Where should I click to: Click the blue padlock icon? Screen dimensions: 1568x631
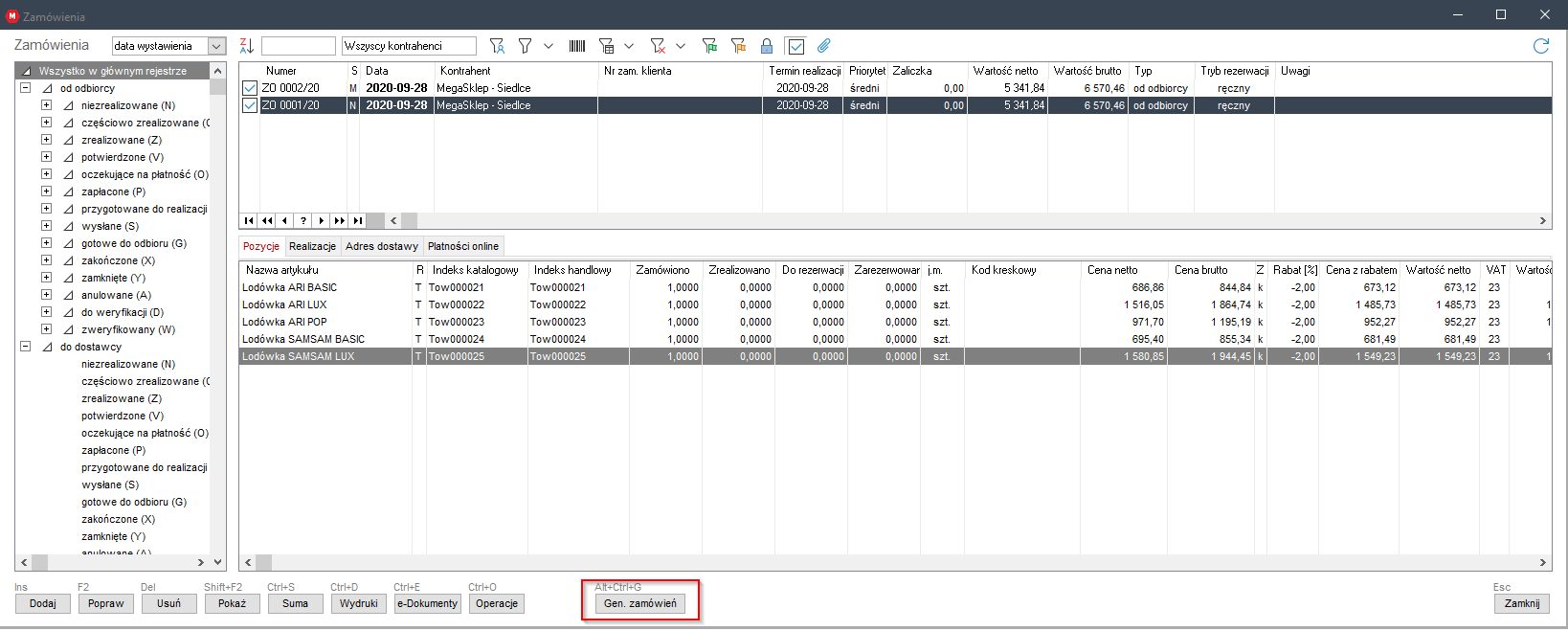tap(766, 46)
